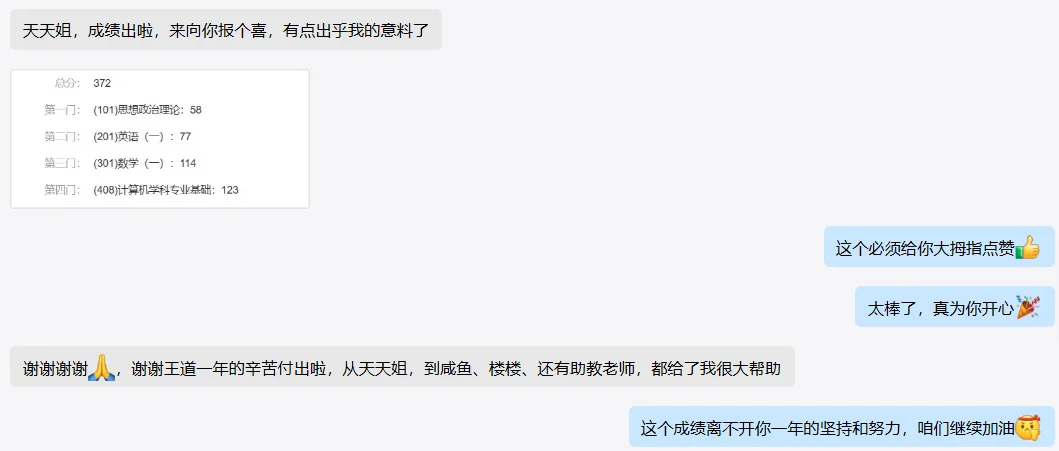
Task: Click the 第二门 label in score image
Action: [x=62, y=136]
